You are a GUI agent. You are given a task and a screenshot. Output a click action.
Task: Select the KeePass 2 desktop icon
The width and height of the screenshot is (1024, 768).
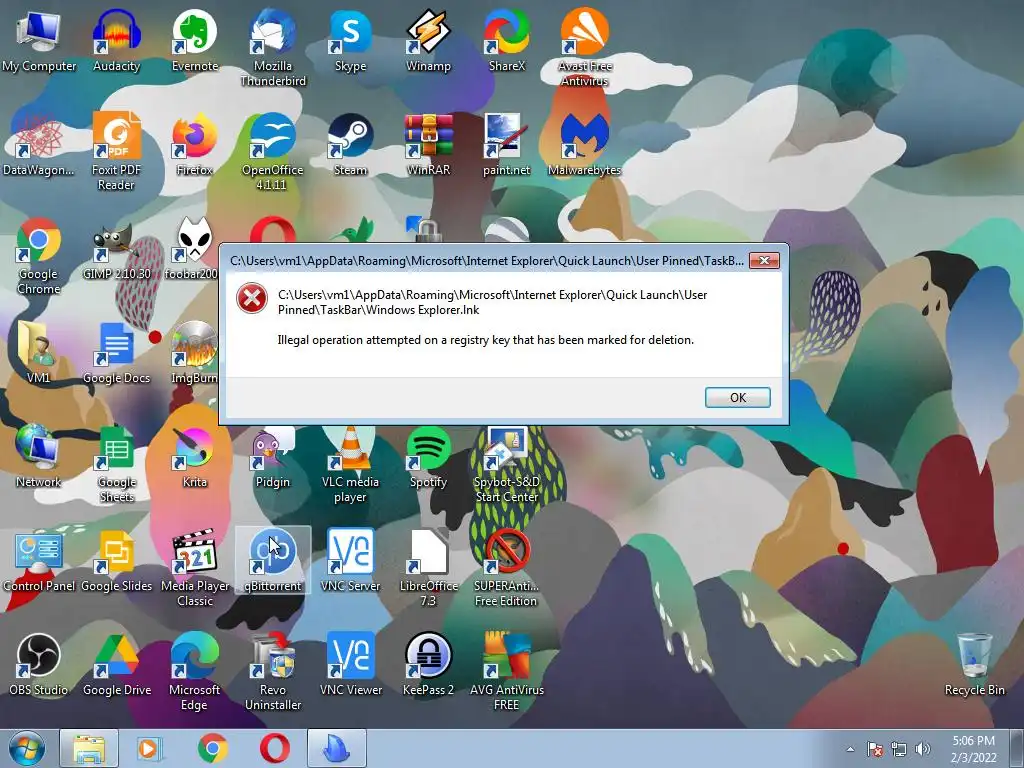coord(428,664)
